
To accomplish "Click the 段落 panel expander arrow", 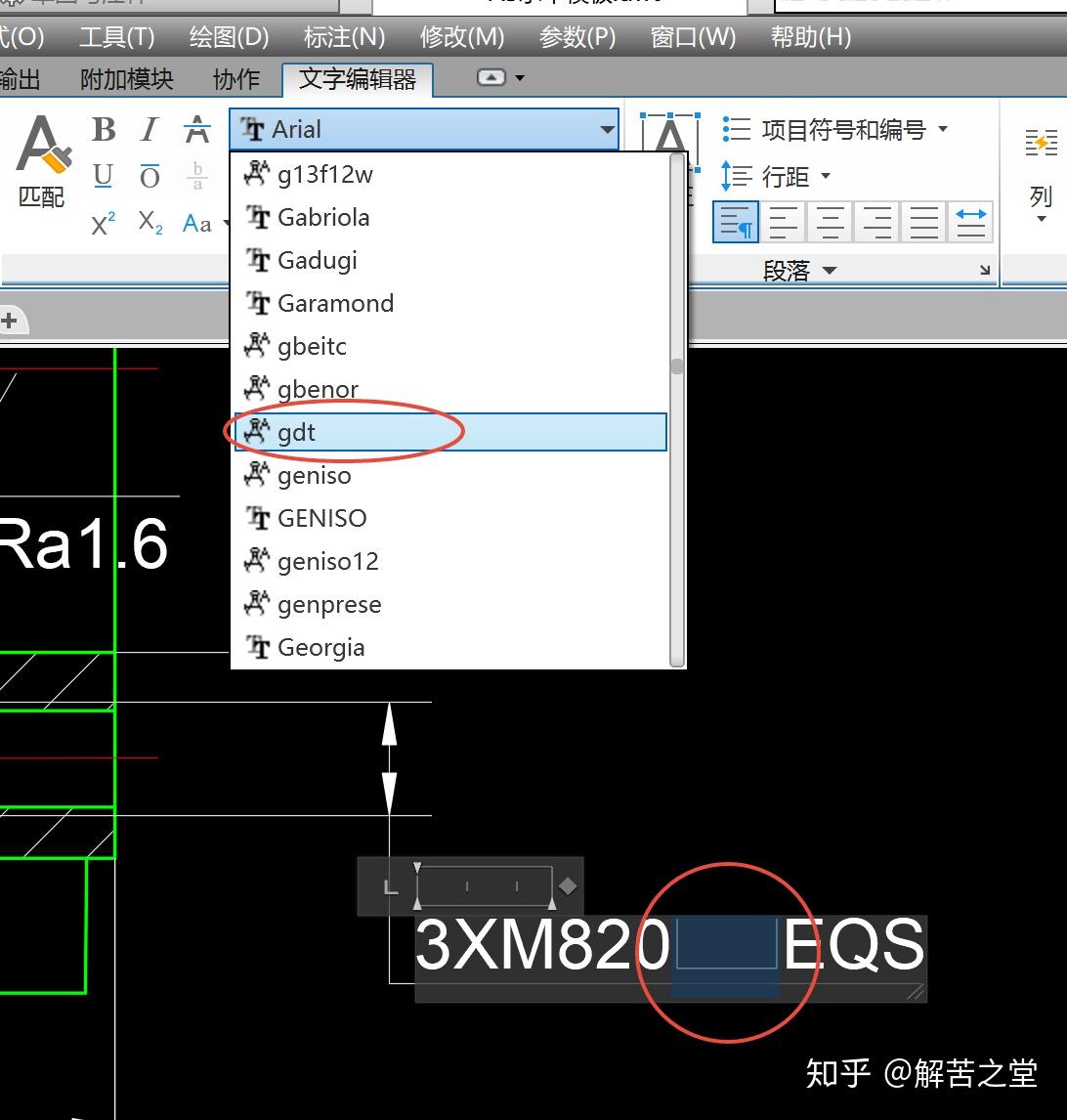I will [x=985, y=270].
